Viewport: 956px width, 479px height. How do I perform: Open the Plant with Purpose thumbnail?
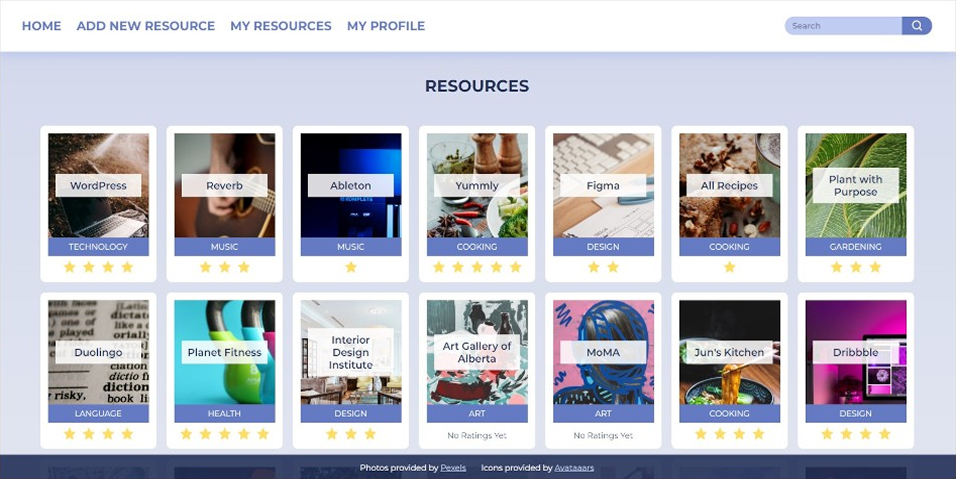[855, 185]
